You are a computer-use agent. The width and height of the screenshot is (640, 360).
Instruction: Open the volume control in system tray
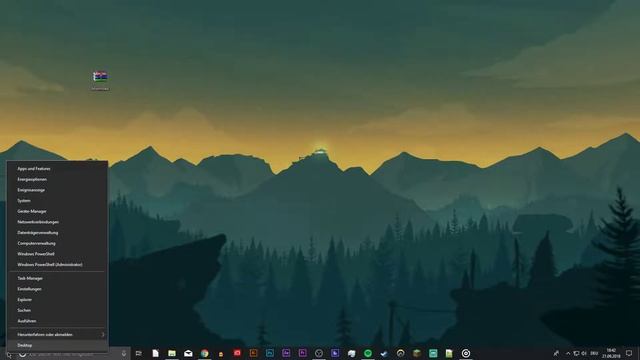pyautogui.click(x=584, y=353)
